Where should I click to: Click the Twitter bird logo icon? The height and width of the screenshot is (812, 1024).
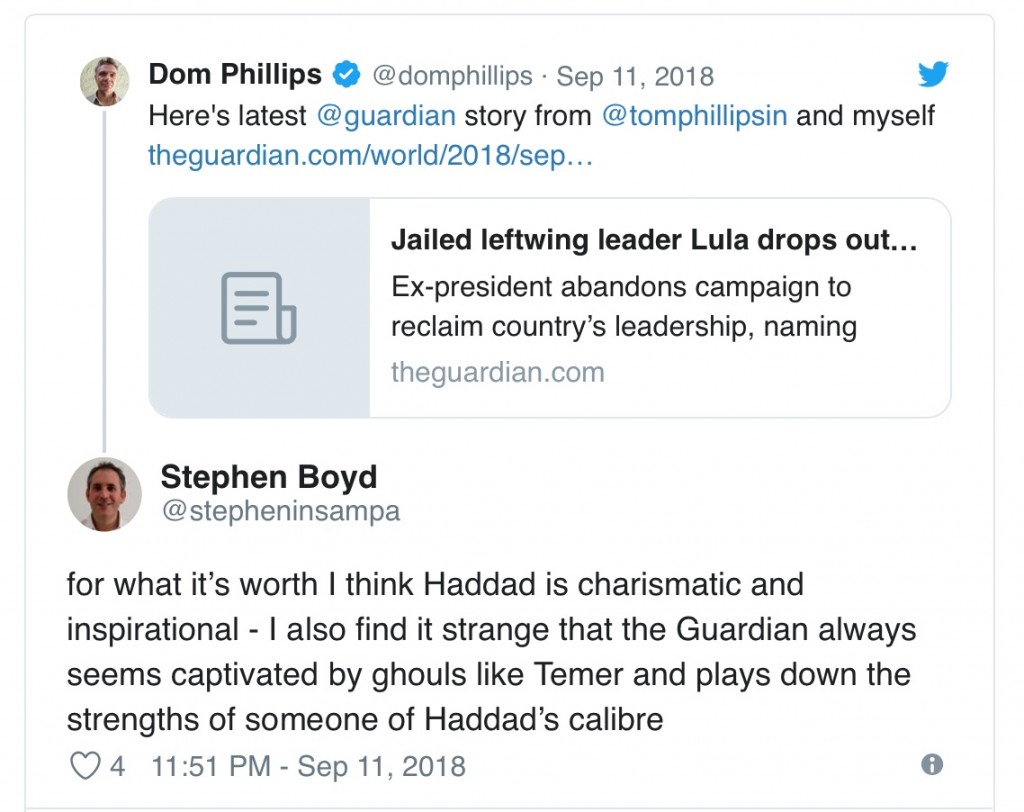(x=933, y=74)
